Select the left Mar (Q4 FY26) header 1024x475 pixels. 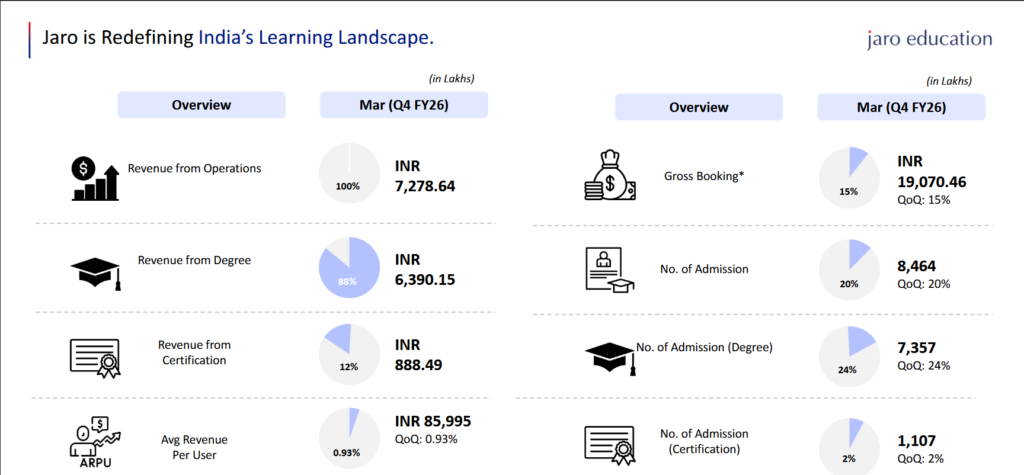tap(404, 105)
